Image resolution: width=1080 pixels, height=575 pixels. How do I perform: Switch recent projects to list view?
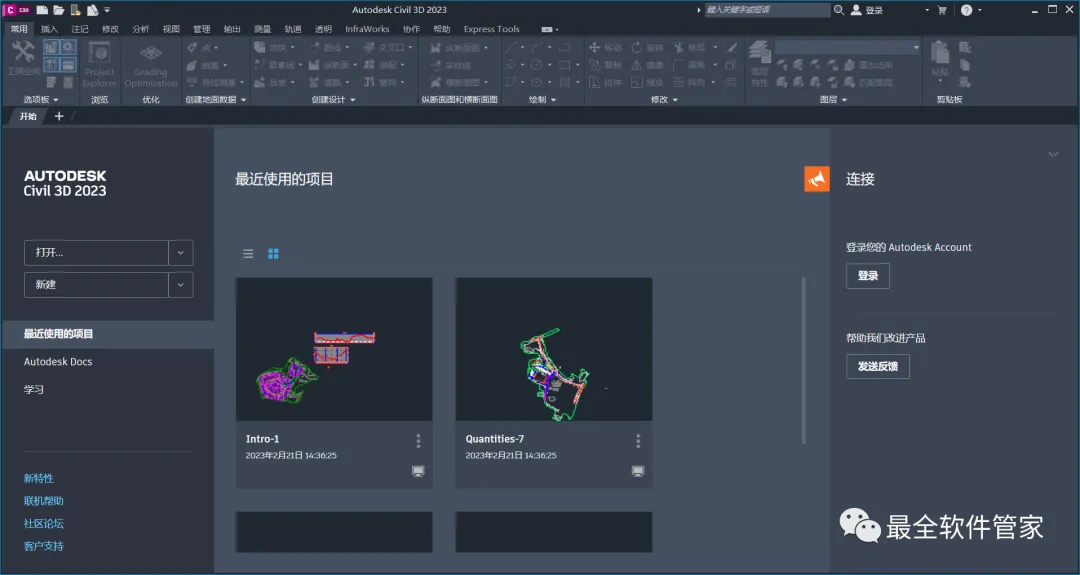click(x=248, y=254)
